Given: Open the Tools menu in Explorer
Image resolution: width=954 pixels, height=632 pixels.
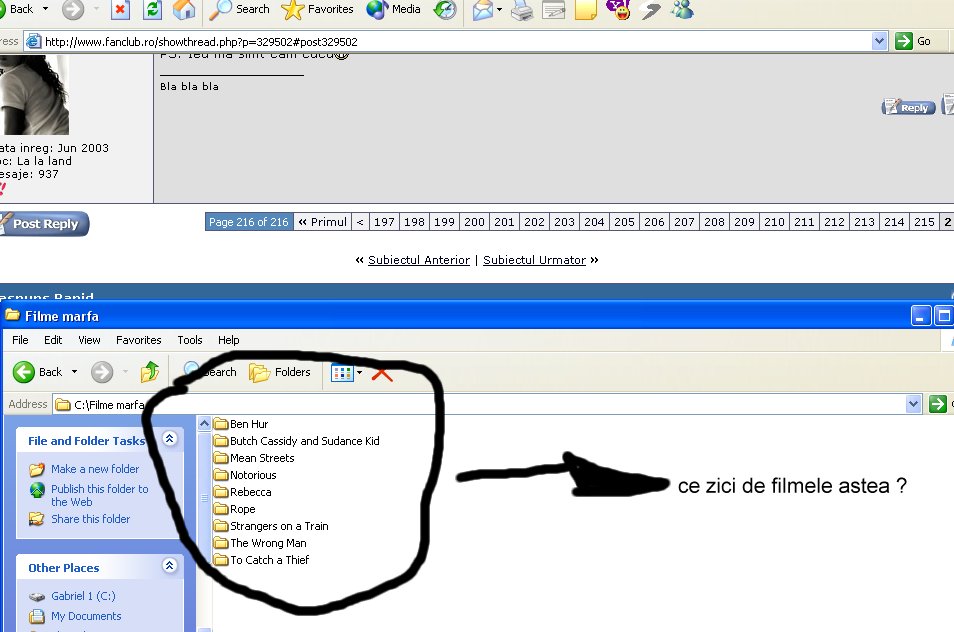Looking at the screenshot, I should 190,340.
